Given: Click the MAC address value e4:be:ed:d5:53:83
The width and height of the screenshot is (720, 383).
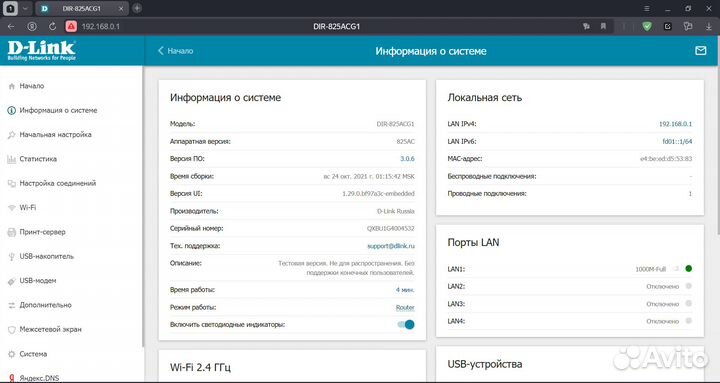Looking at the screenshot, I should 666,159.
